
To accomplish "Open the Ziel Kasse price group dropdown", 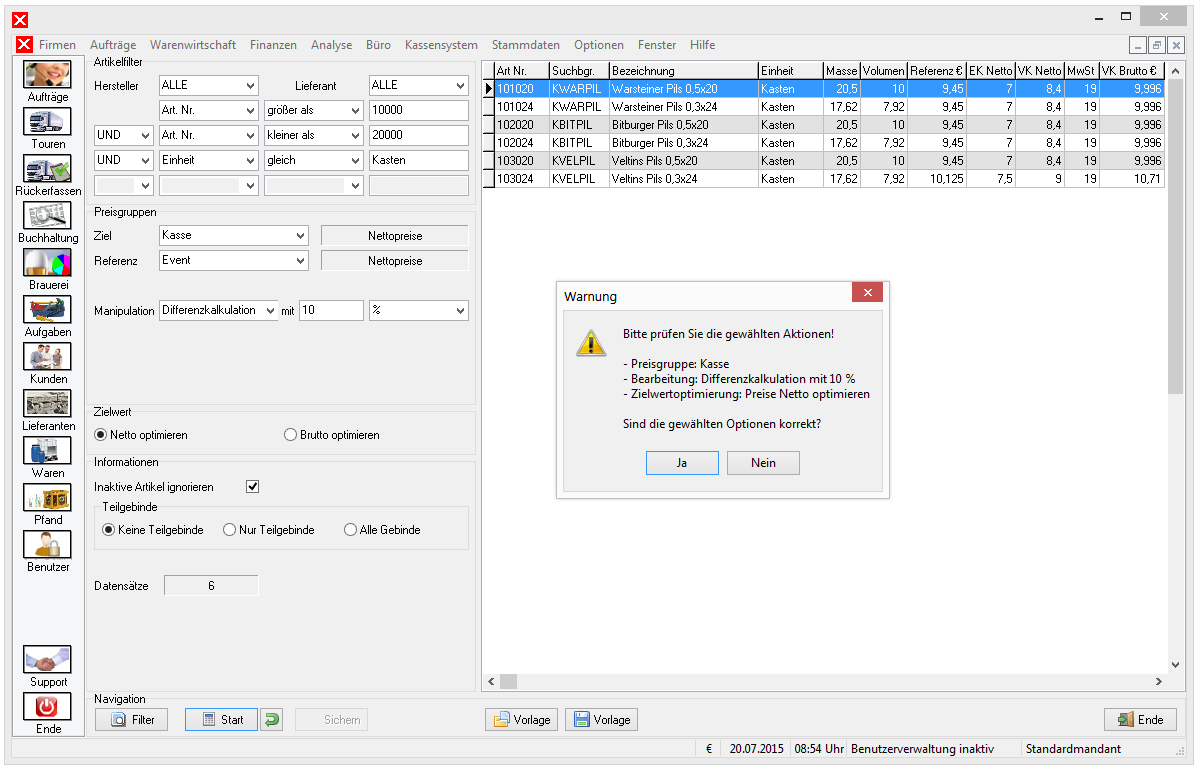I will [234, 235].
